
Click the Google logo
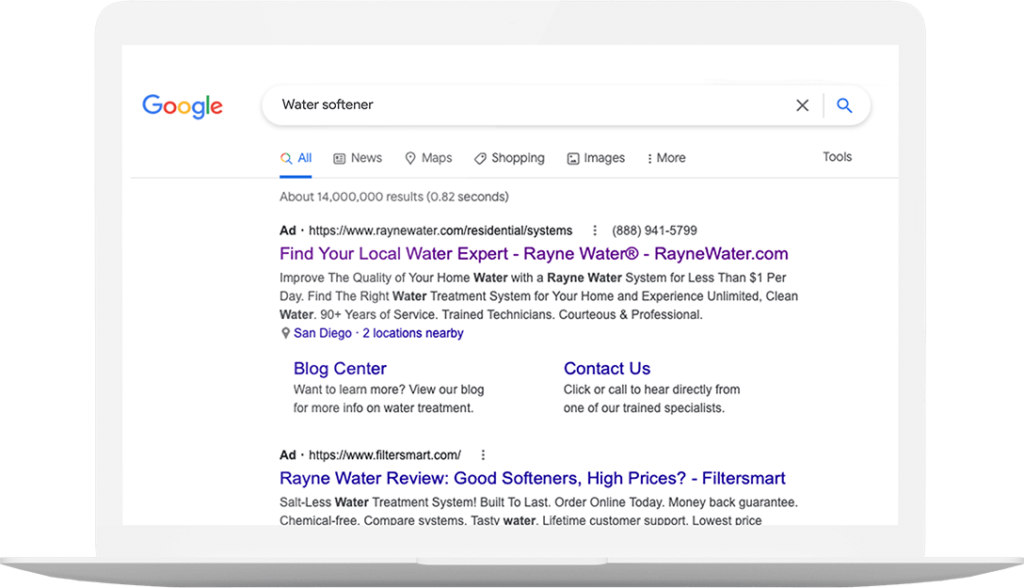click(x=182, y=106)
